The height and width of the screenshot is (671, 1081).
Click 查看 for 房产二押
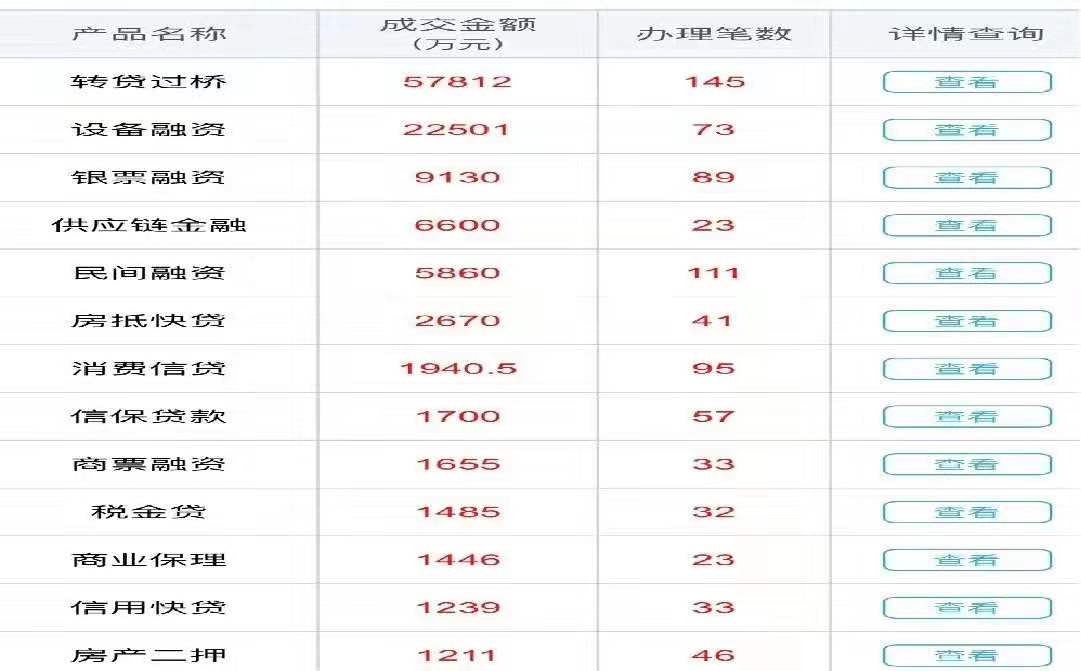[x=967, y=656]
